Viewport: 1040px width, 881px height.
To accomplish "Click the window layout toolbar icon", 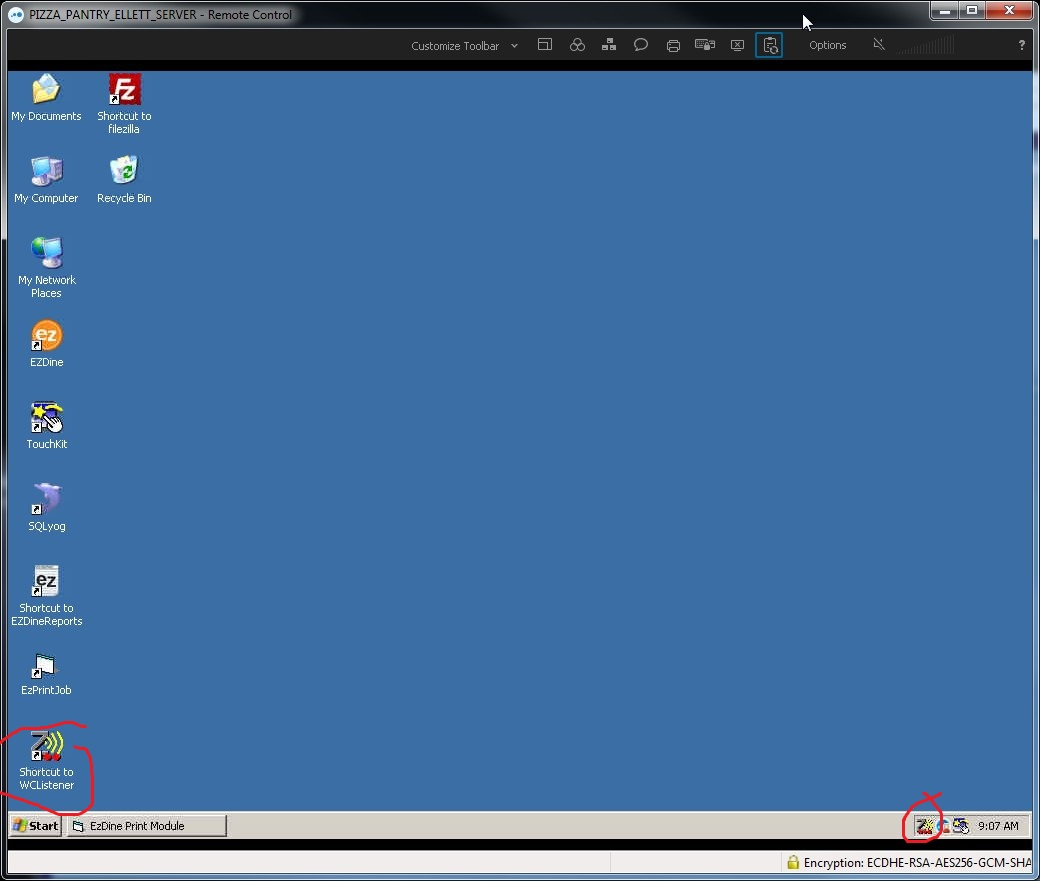I will (x=545, y=45).
